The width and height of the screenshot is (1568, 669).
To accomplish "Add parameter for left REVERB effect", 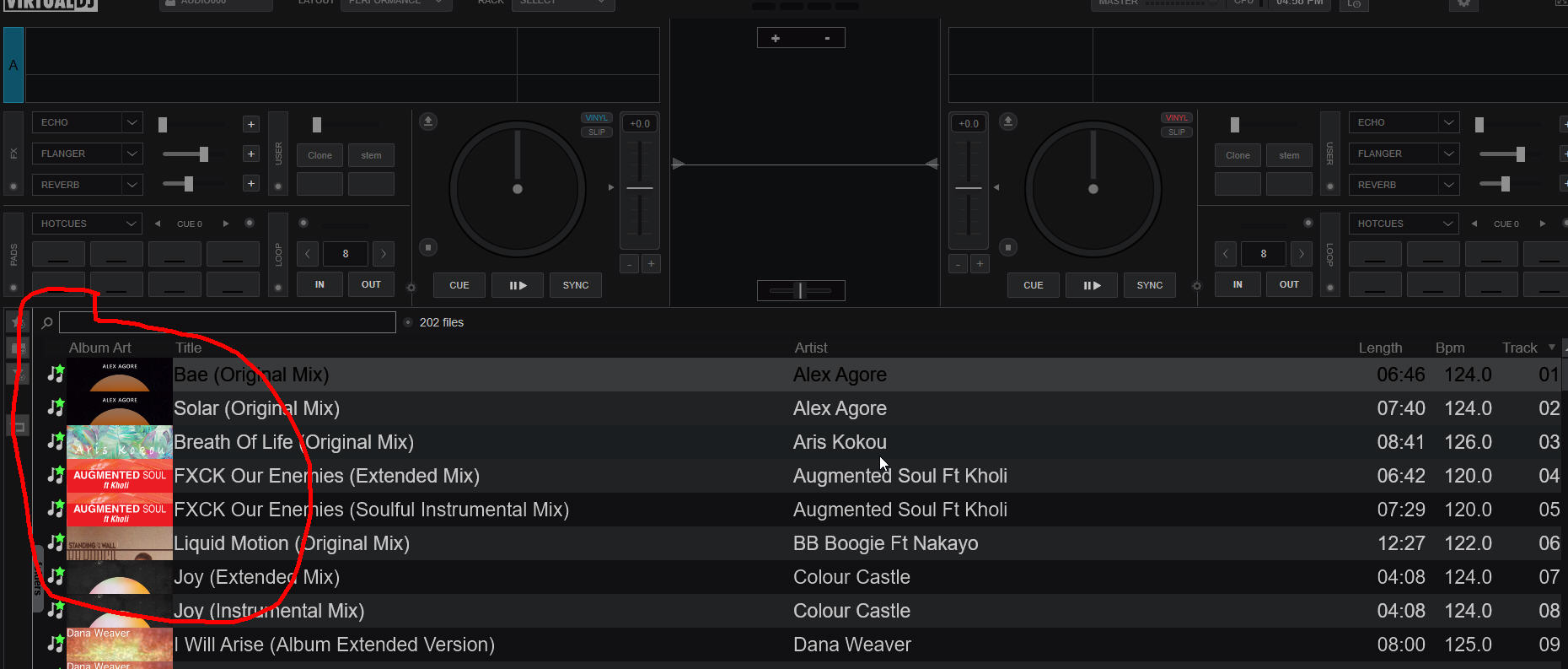I will pos(251,183).
